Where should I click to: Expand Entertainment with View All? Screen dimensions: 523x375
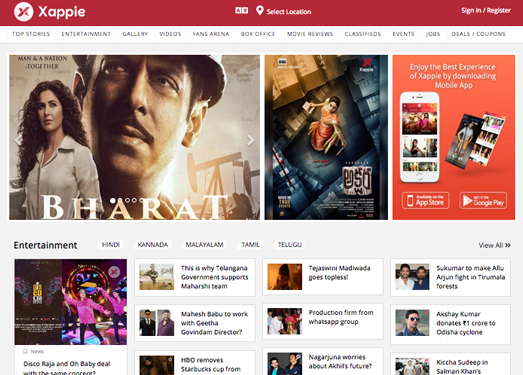tap(494, 245)
